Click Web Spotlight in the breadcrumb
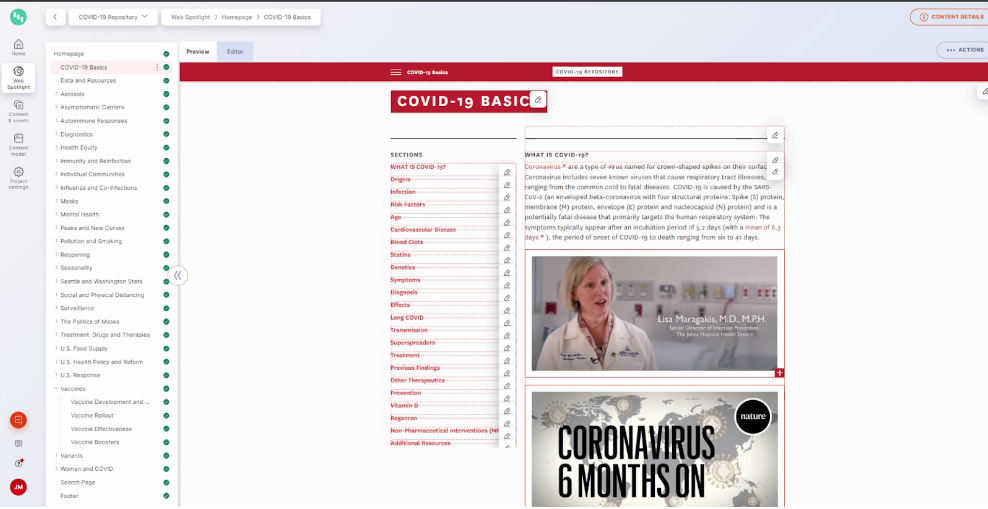This screenshot has height=509, width=988. pyautogui.click(x=190, y=17)
